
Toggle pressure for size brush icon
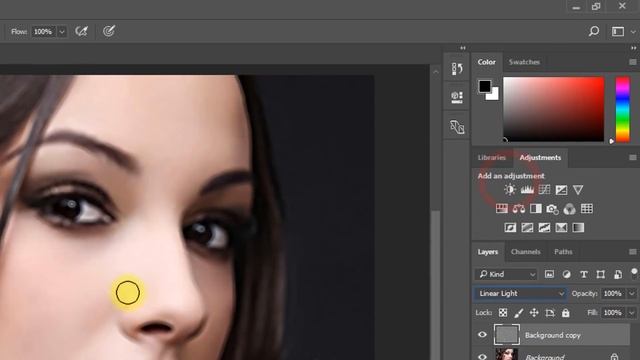[x=109, y=31]
